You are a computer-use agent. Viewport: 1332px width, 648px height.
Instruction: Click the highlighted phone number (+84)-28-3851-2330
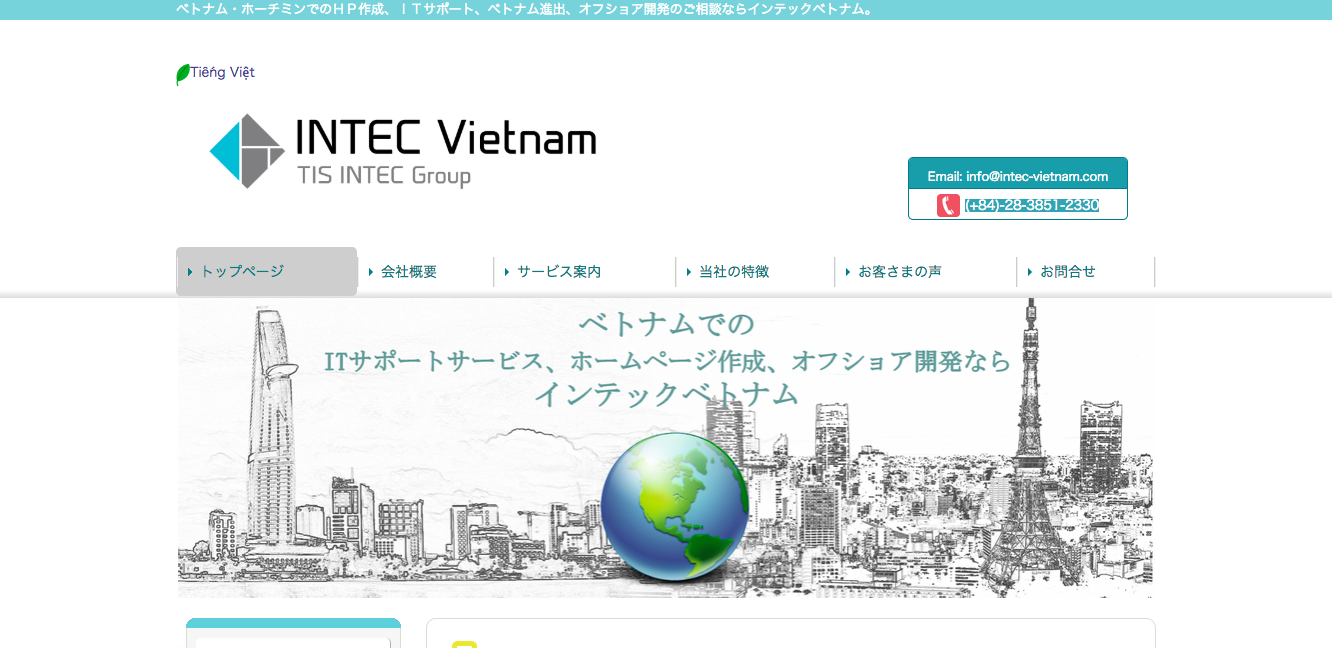[1032, 204]
